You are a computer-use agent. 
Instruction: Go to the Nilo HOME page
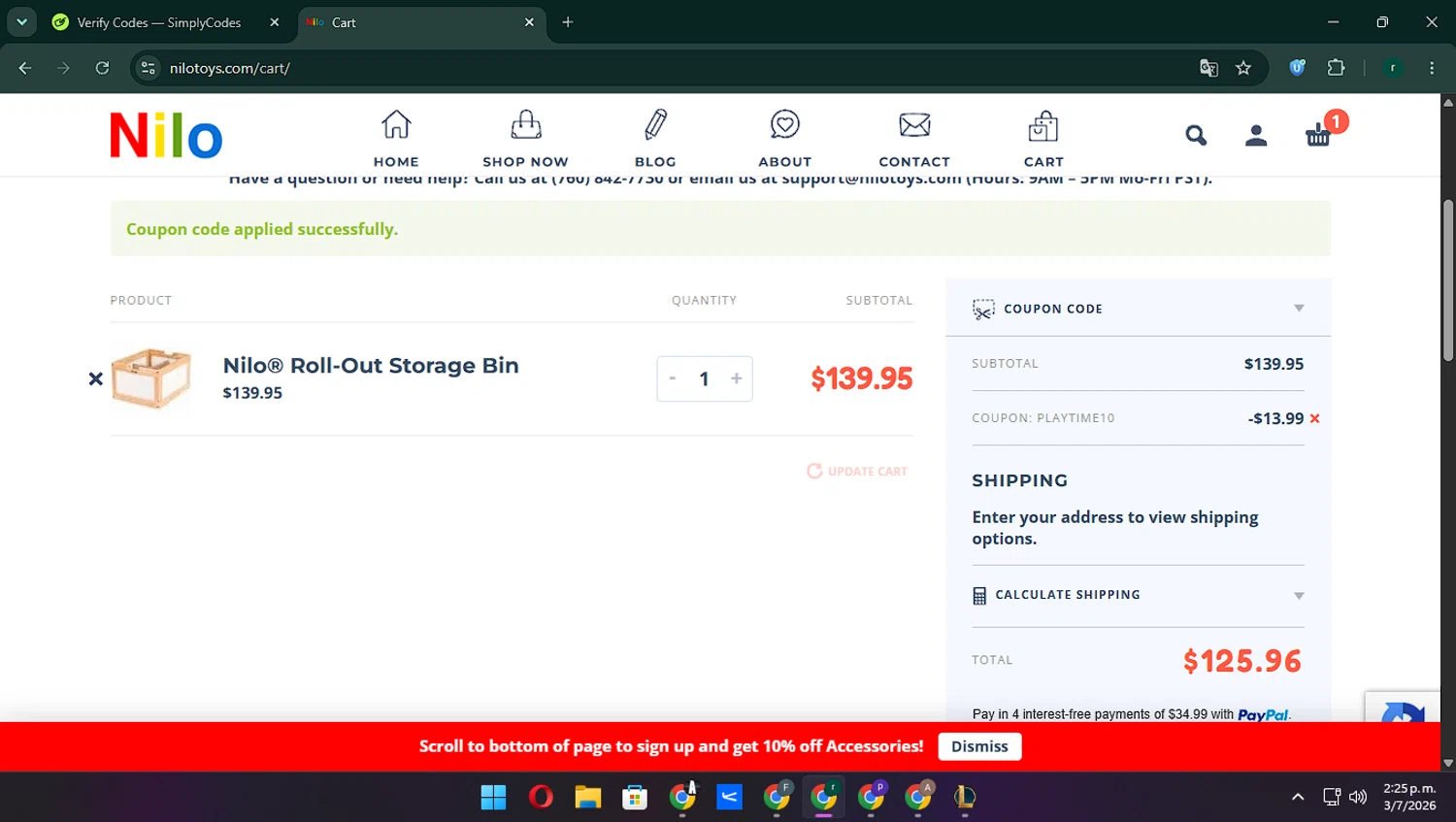tap(396, 139)
